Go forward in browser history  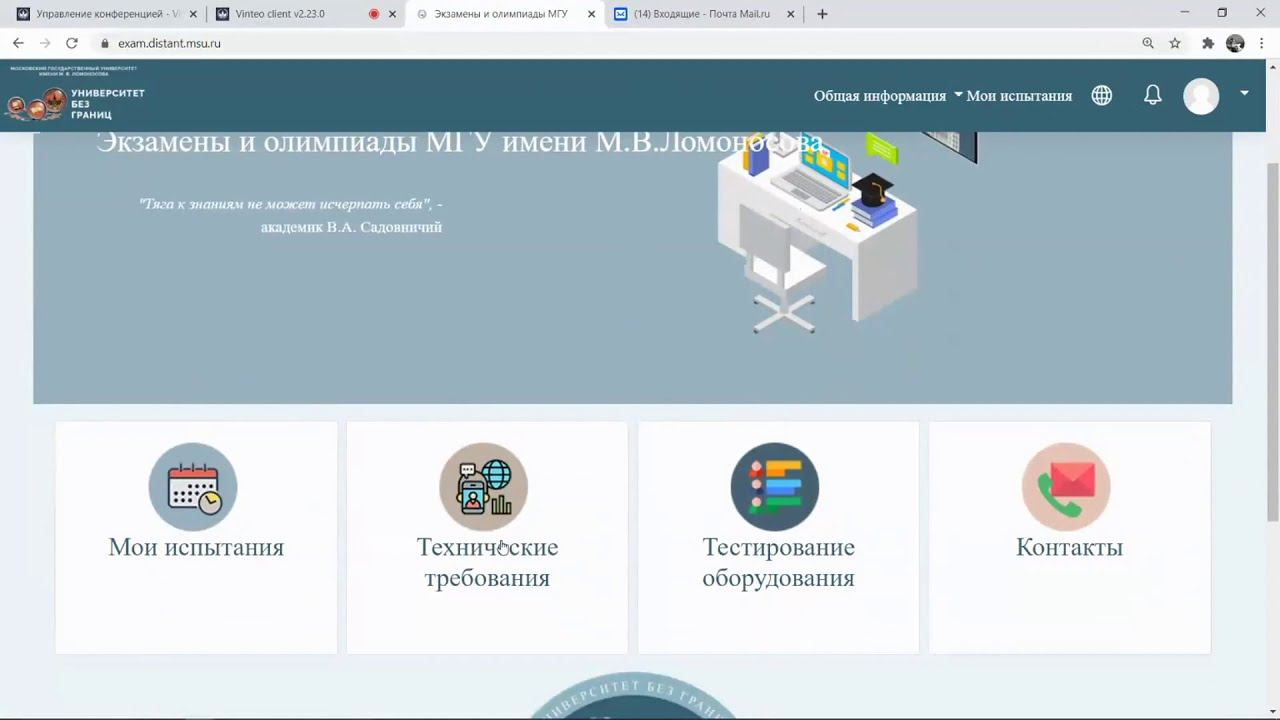(x=45, y=43)
